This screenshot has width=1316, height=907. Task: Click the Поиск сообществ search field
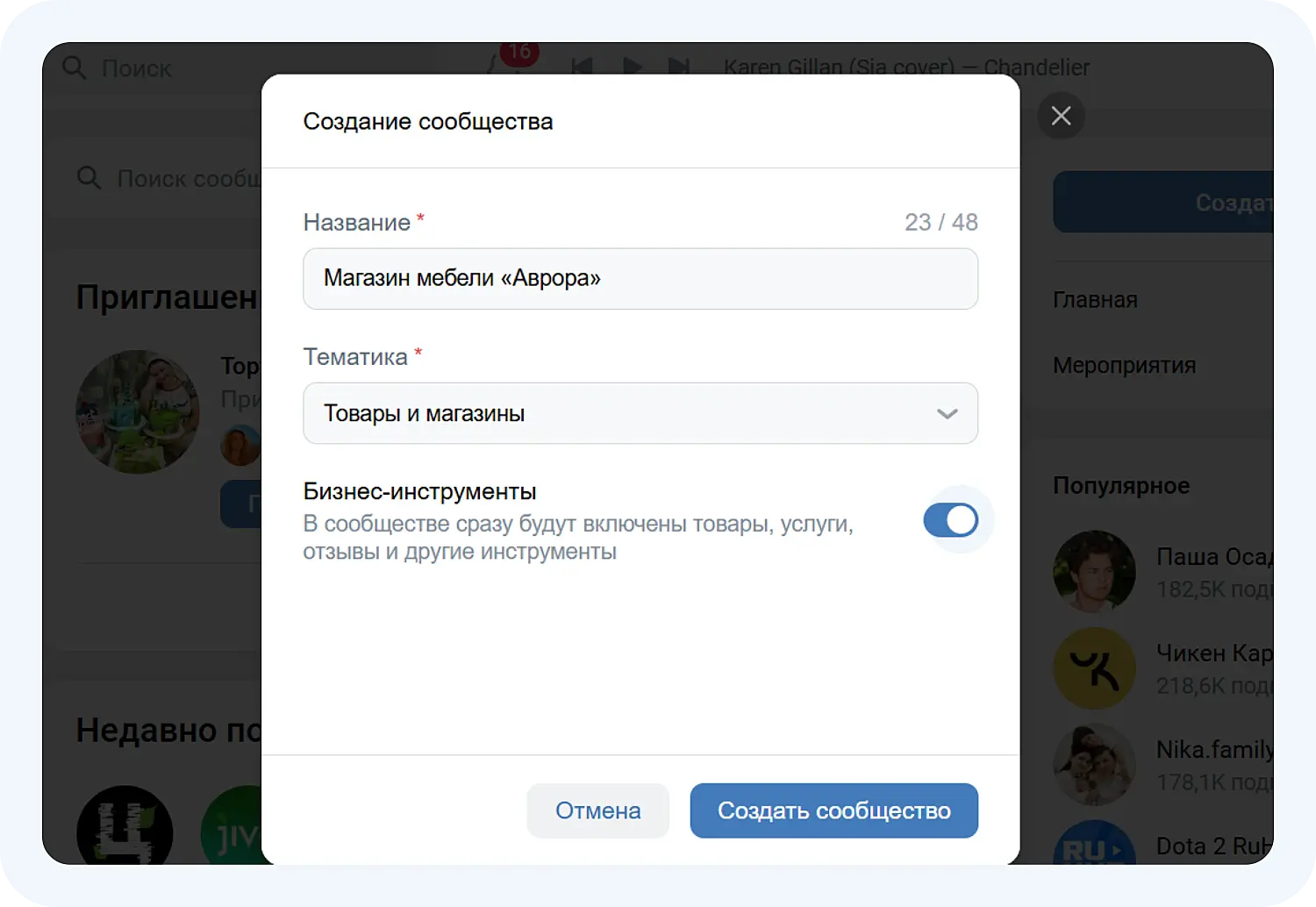click(x=189, y=178)
